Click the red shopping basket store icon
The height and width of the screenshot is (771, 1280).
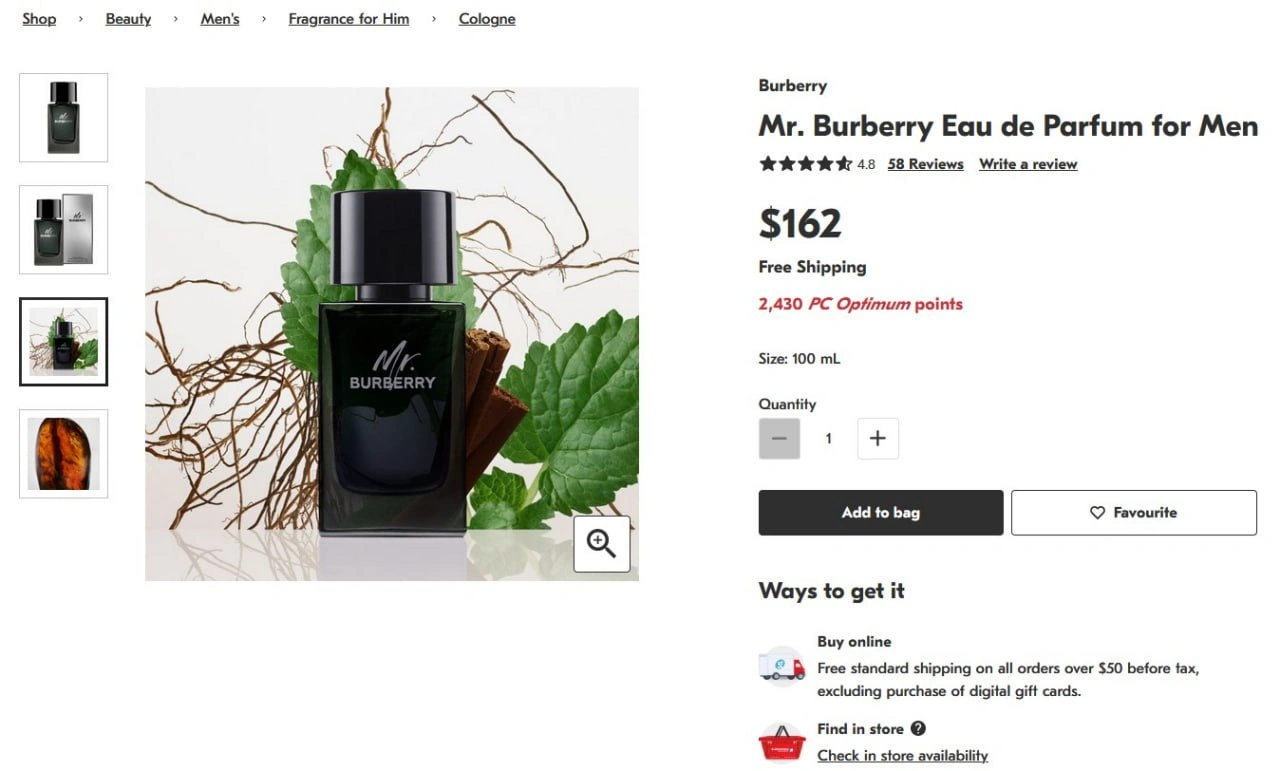coord(781,743)
